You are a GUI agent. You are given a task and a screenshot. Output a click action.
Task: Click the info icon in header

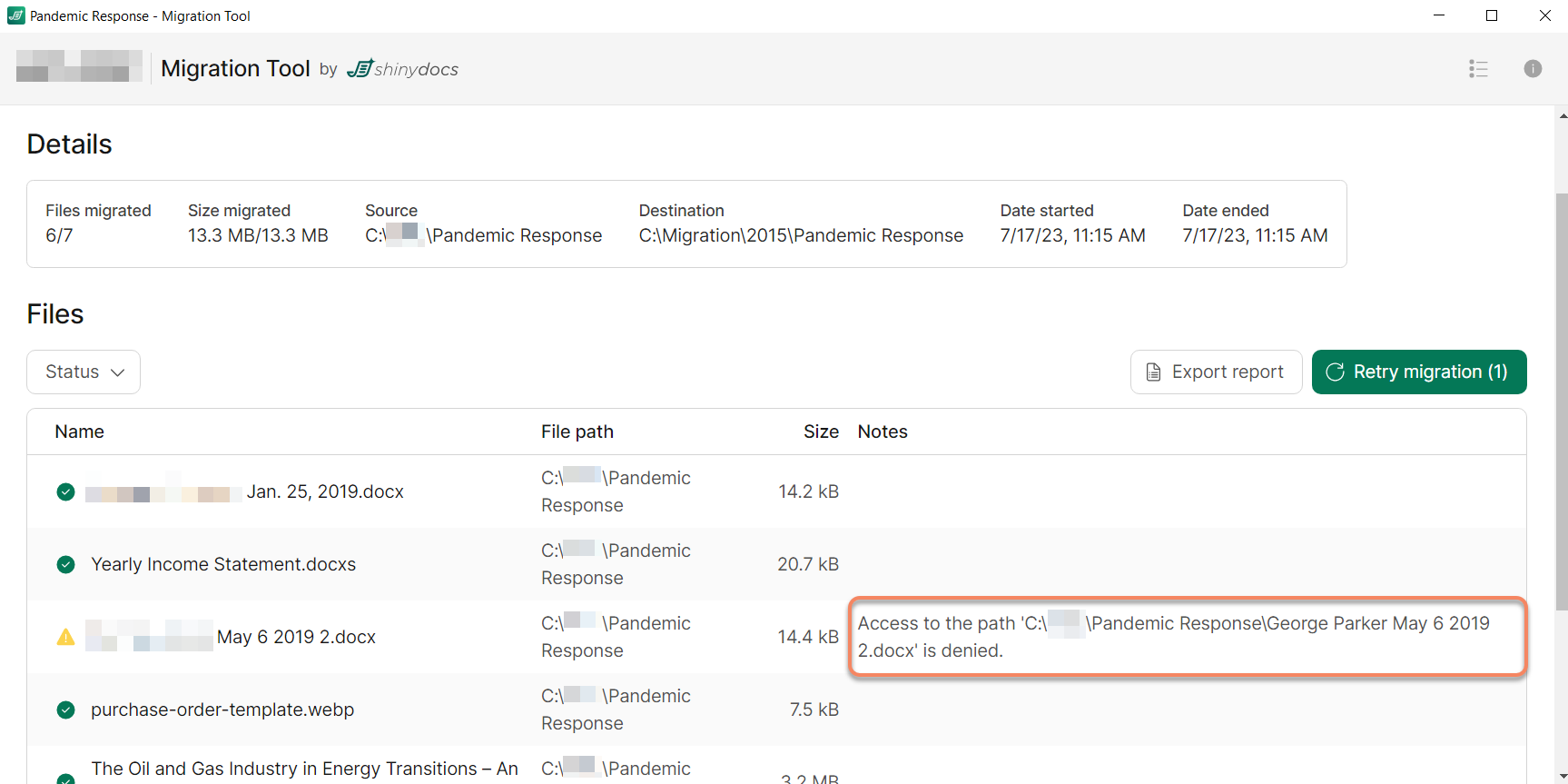point(1533,69)
